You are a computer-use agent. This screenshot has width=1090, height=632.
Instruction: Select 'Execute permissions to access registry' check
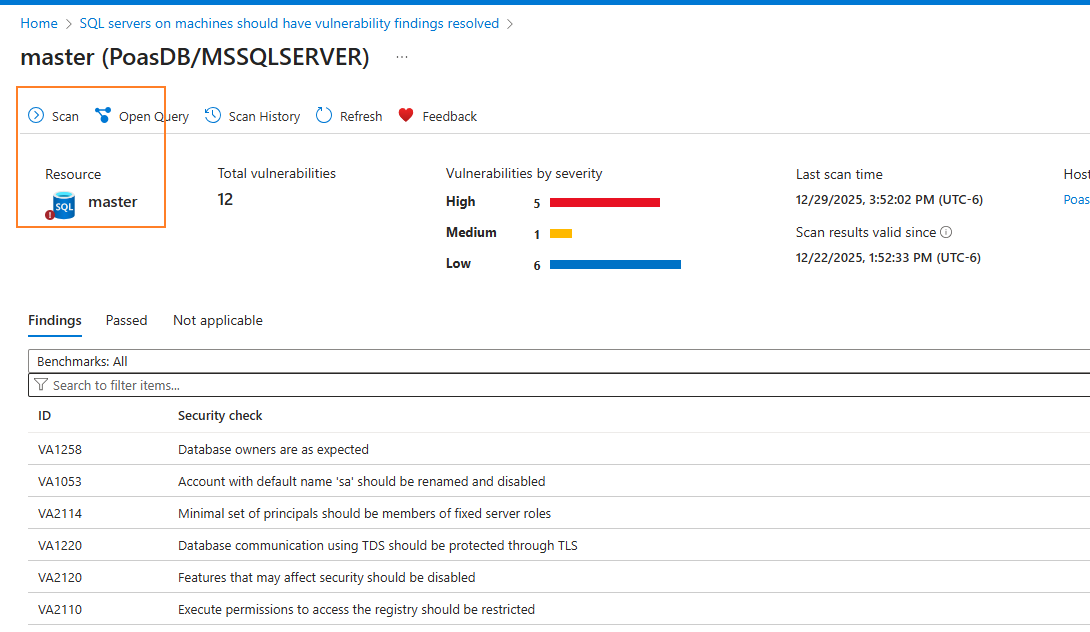pyautogui.click(x=357, y=610)
